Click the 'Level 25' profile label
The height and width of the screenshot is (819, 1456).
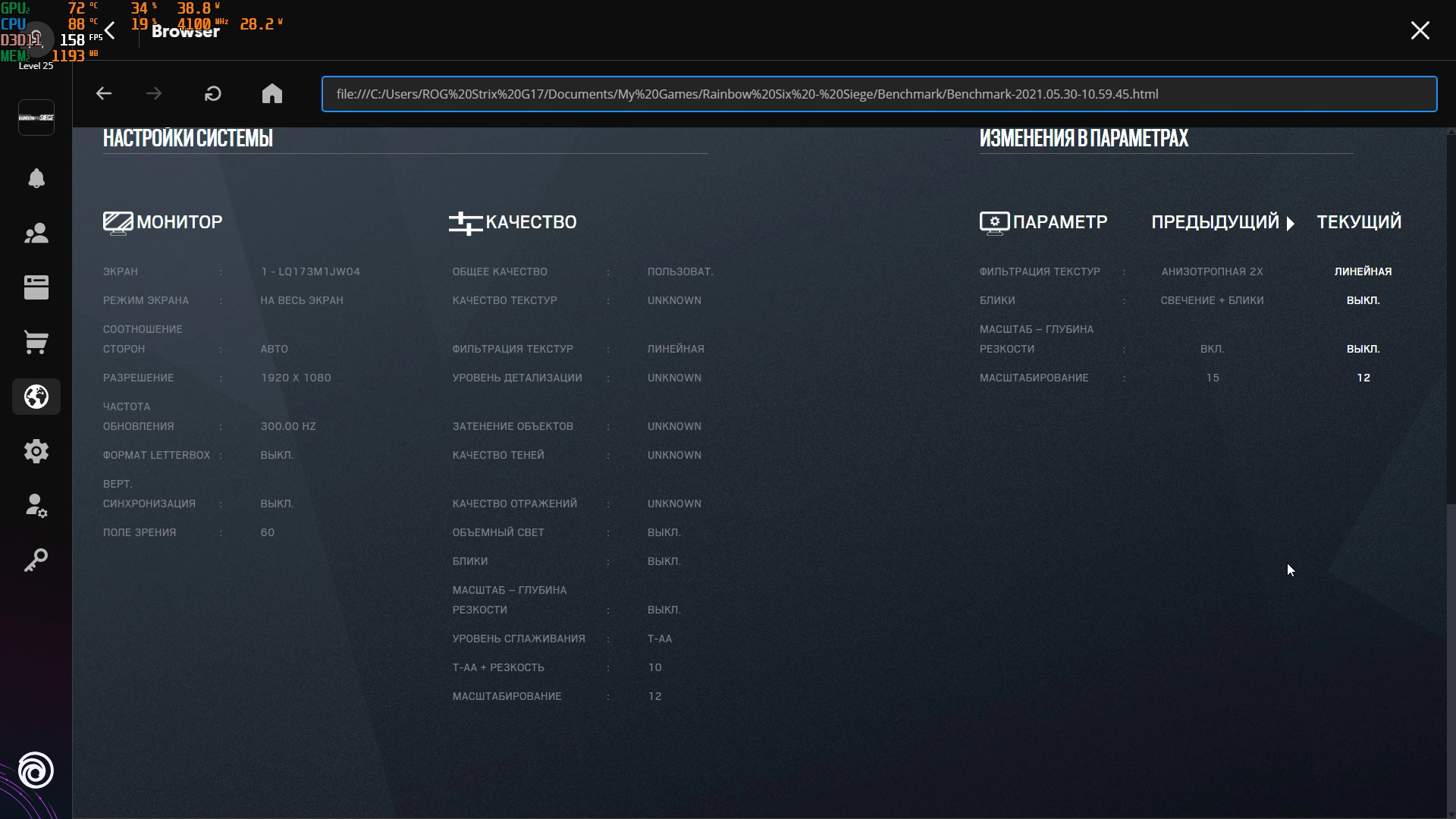(x=36, y=66)
